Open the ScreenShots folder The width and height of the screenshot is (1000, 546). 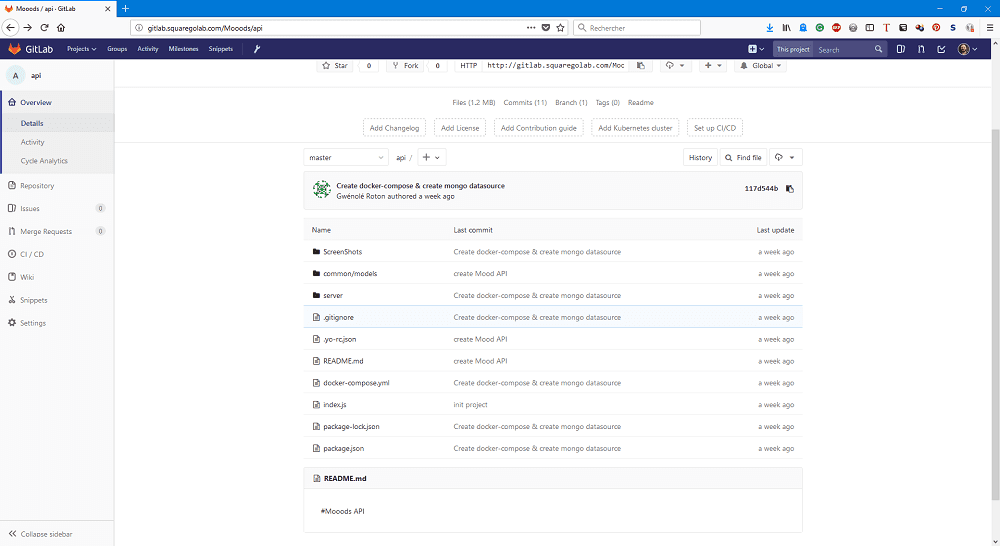[x=342, y=252]
